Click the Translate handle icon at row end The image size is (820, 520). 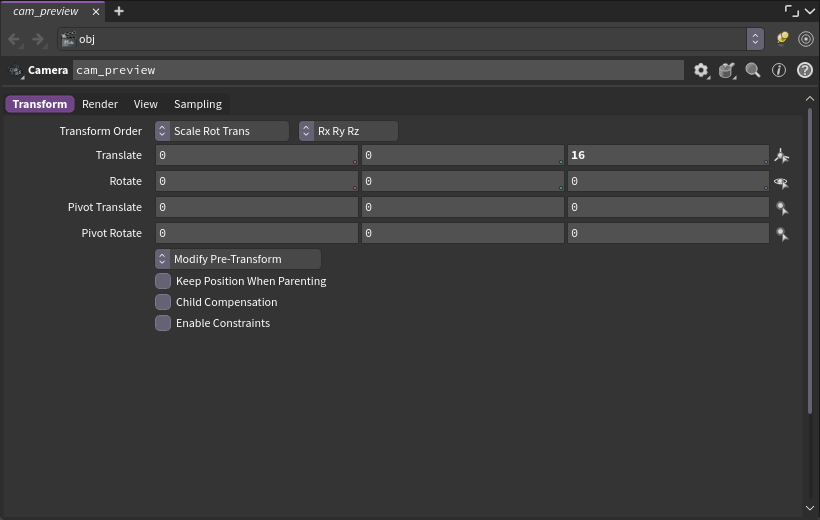click(782, 156)
